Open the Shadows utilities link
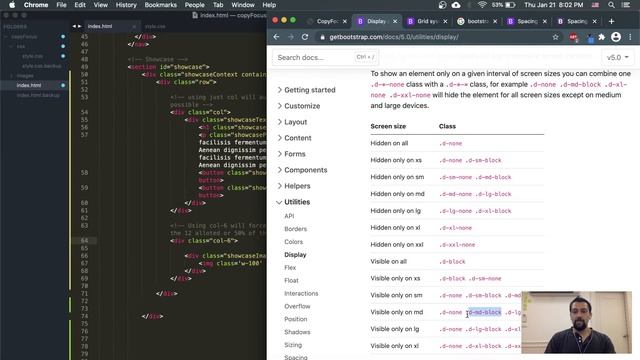 pos(297,332)
